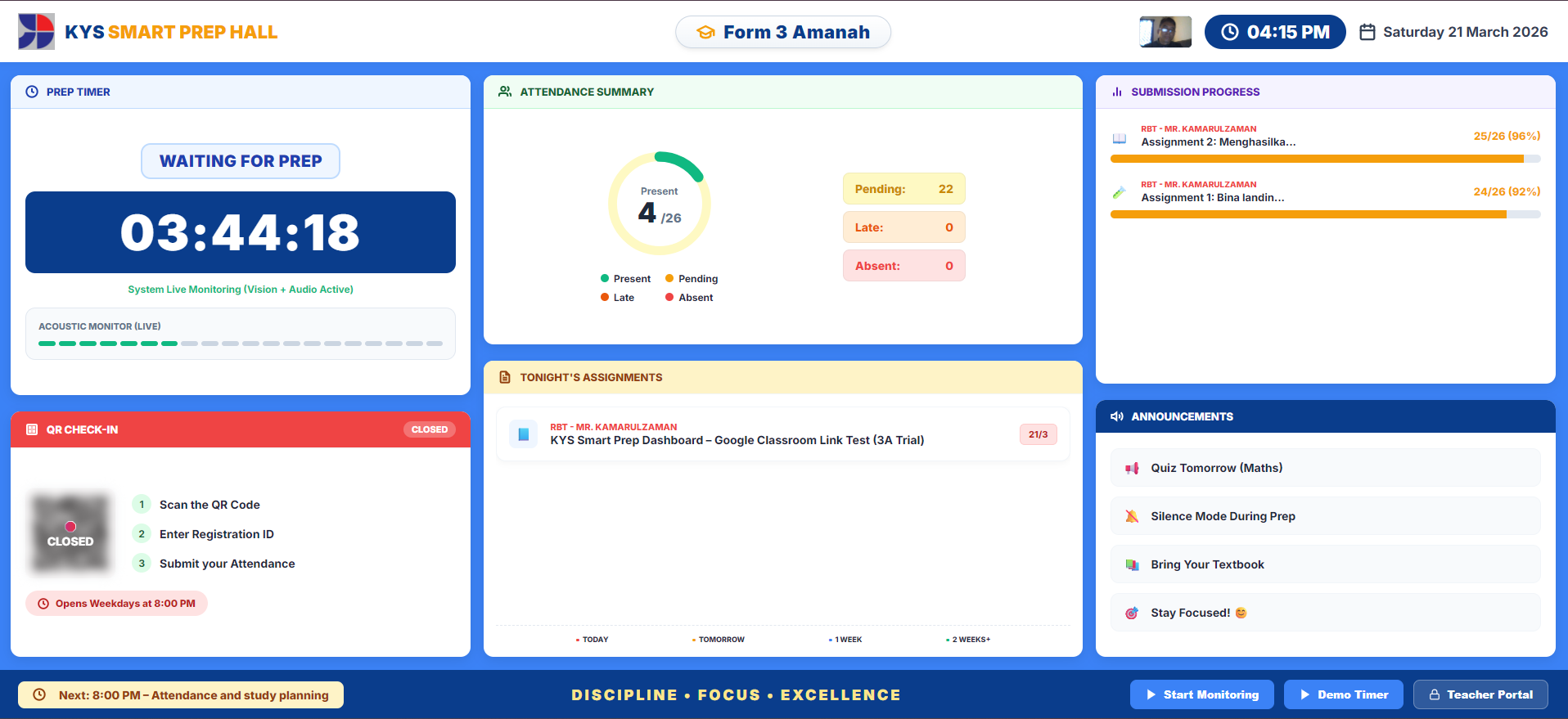Click the 03:44:18 countdown display
Image resolution: width=1568 pixels, height=719 pixels.
[241, 232]
